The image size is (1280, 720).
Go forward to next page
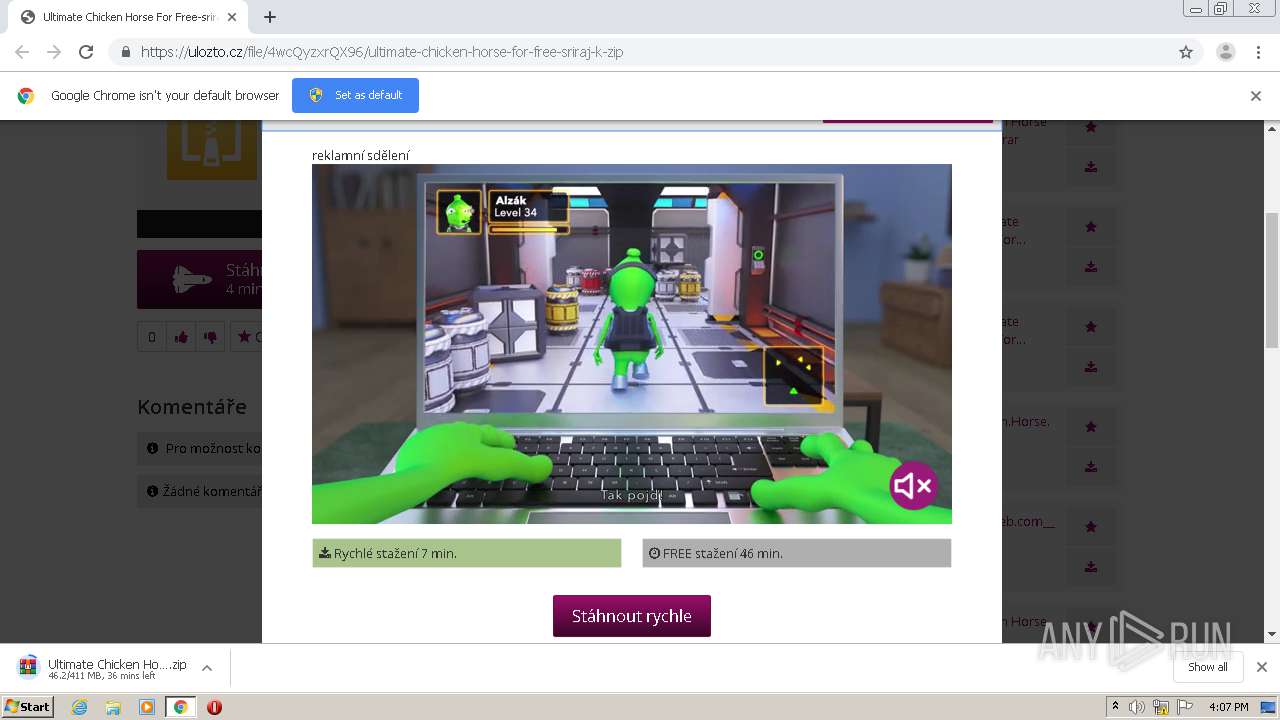point(54,52)
